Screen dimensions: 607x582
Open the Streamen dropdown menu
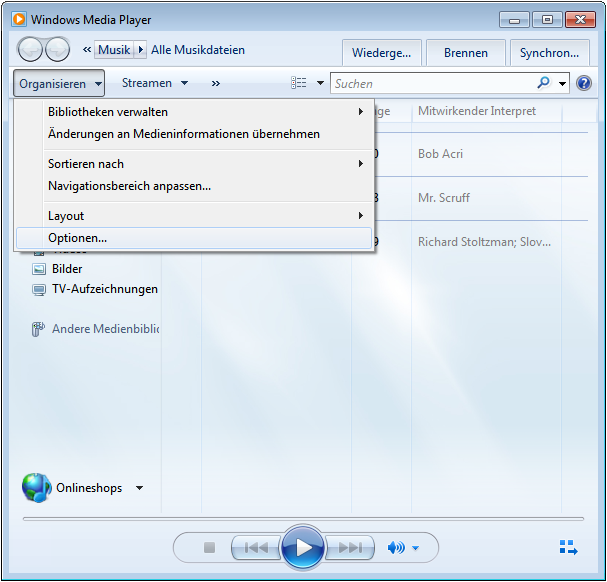155,83
